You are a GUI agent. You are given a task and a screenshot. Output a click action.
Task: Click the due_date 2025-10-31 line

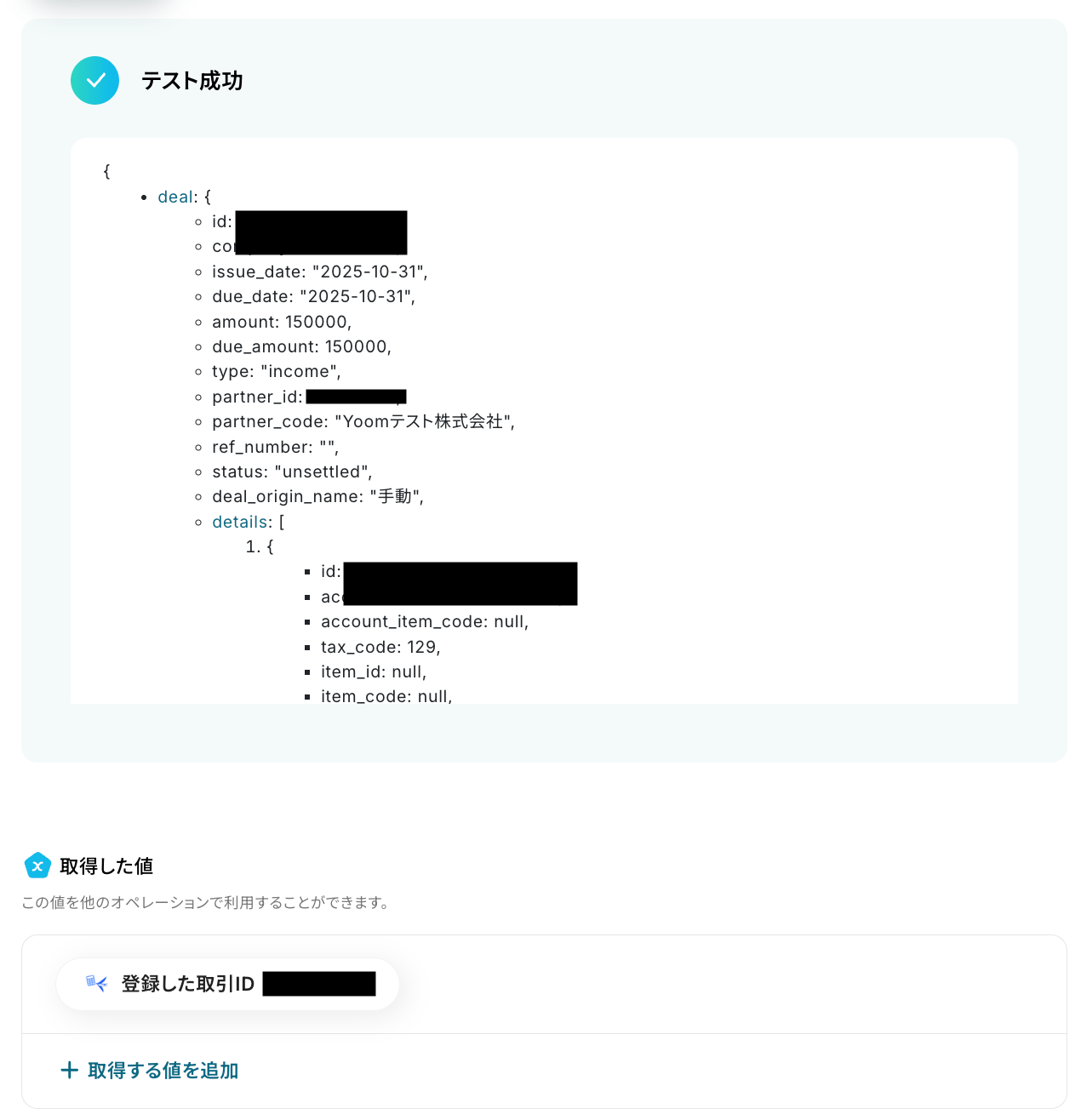(314, 296)
